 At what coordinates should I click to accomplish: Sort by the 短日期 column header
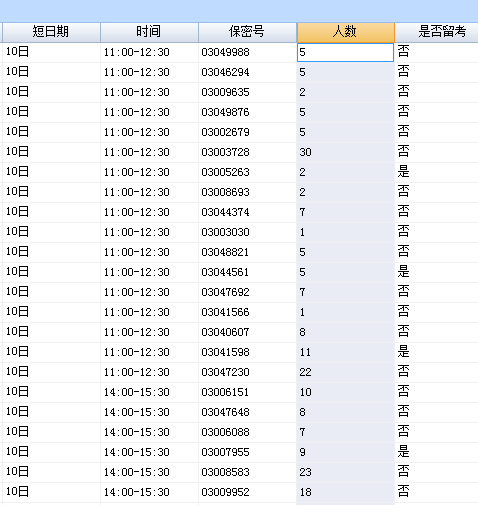[x=51, y=32]
